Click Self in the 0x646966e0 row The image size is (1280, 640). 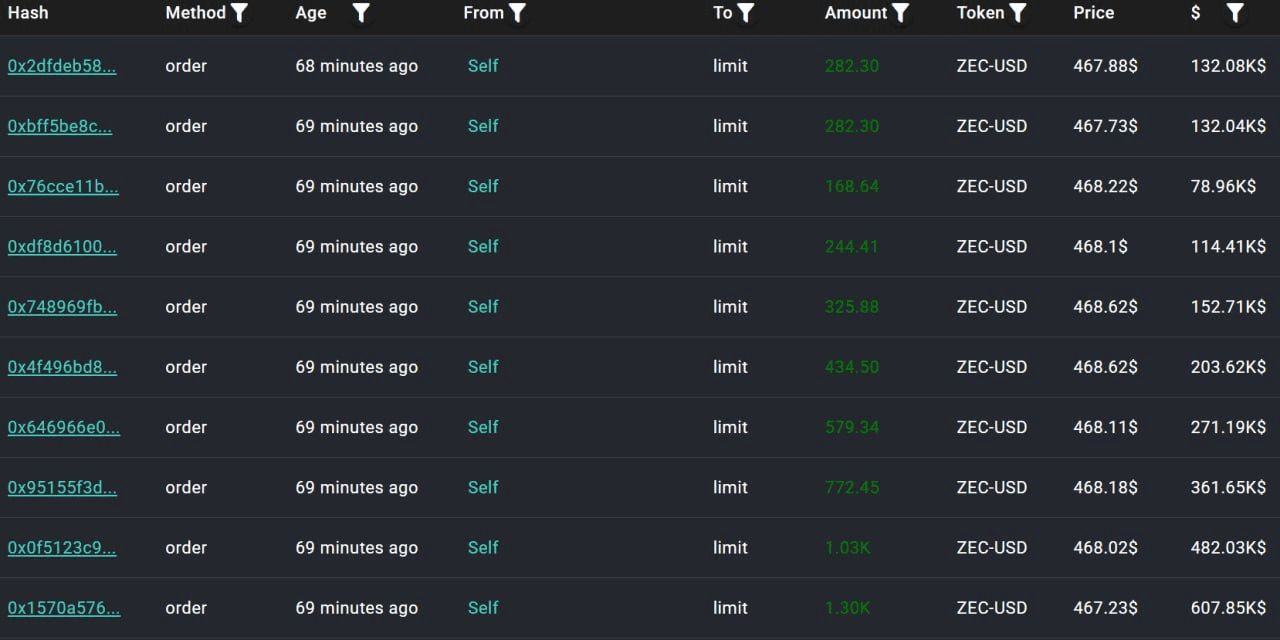pos(483,427)
